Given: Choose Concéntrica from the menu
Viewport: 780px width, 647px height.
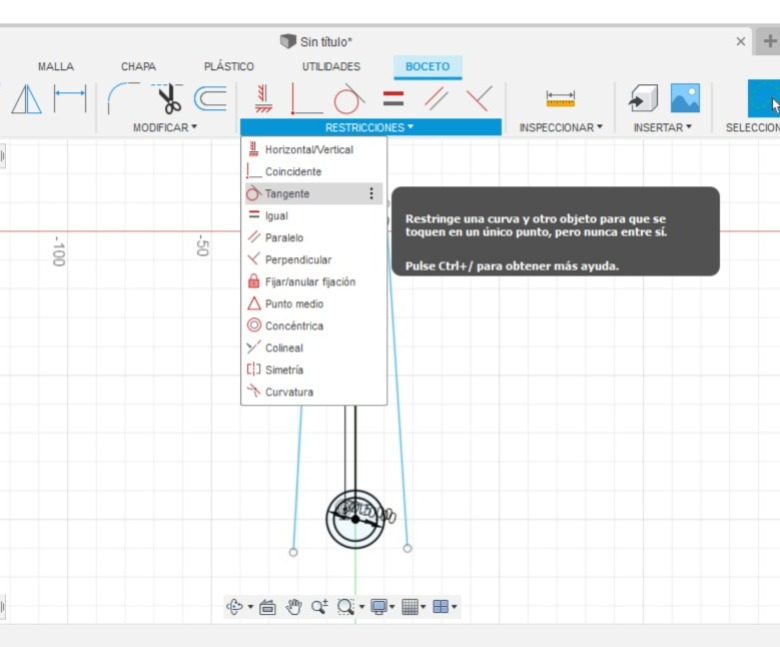Looking at the screenshot, I should click(x=314, y=326).
